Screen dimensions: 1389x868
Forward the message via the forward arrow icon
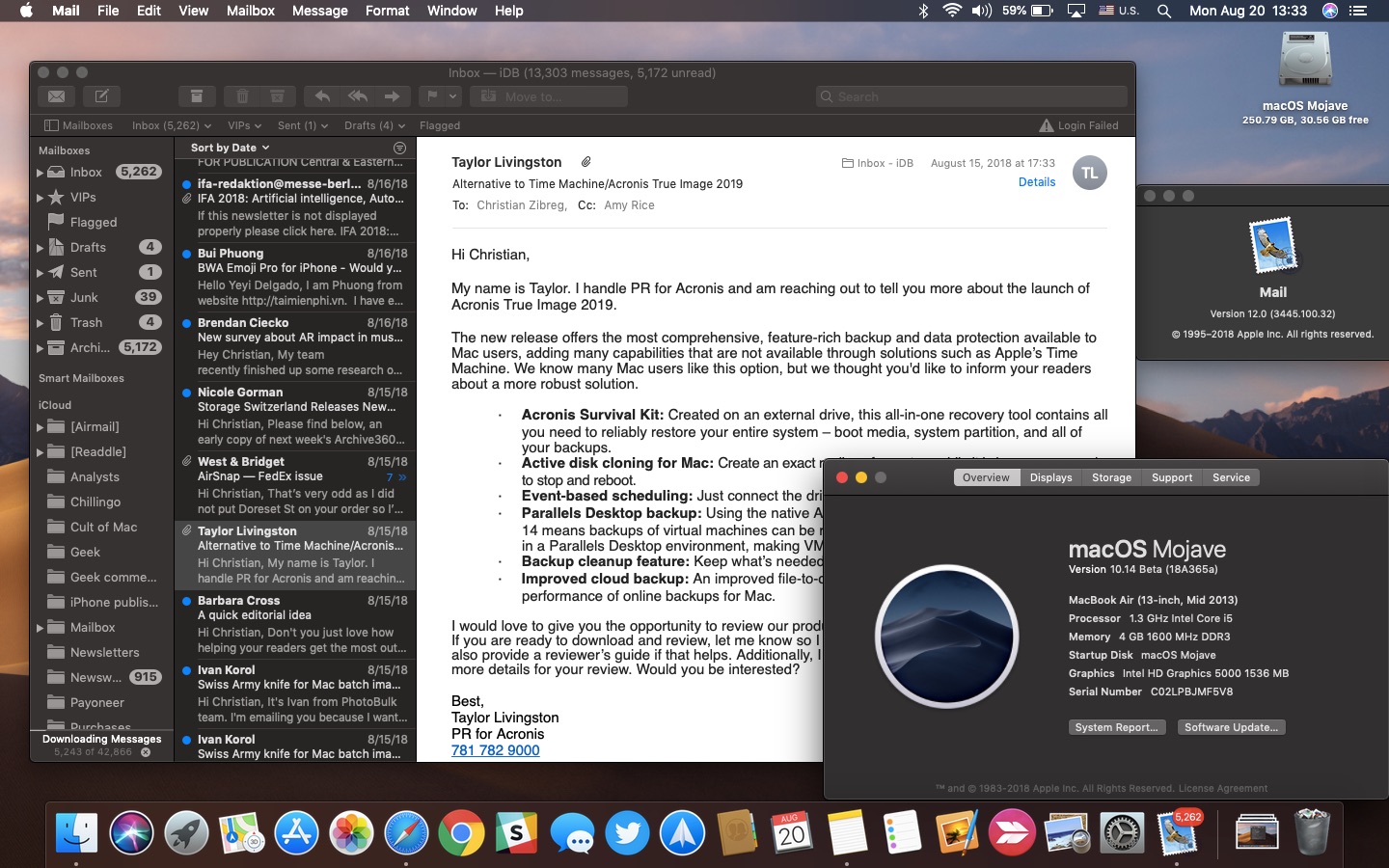[392, 96]
